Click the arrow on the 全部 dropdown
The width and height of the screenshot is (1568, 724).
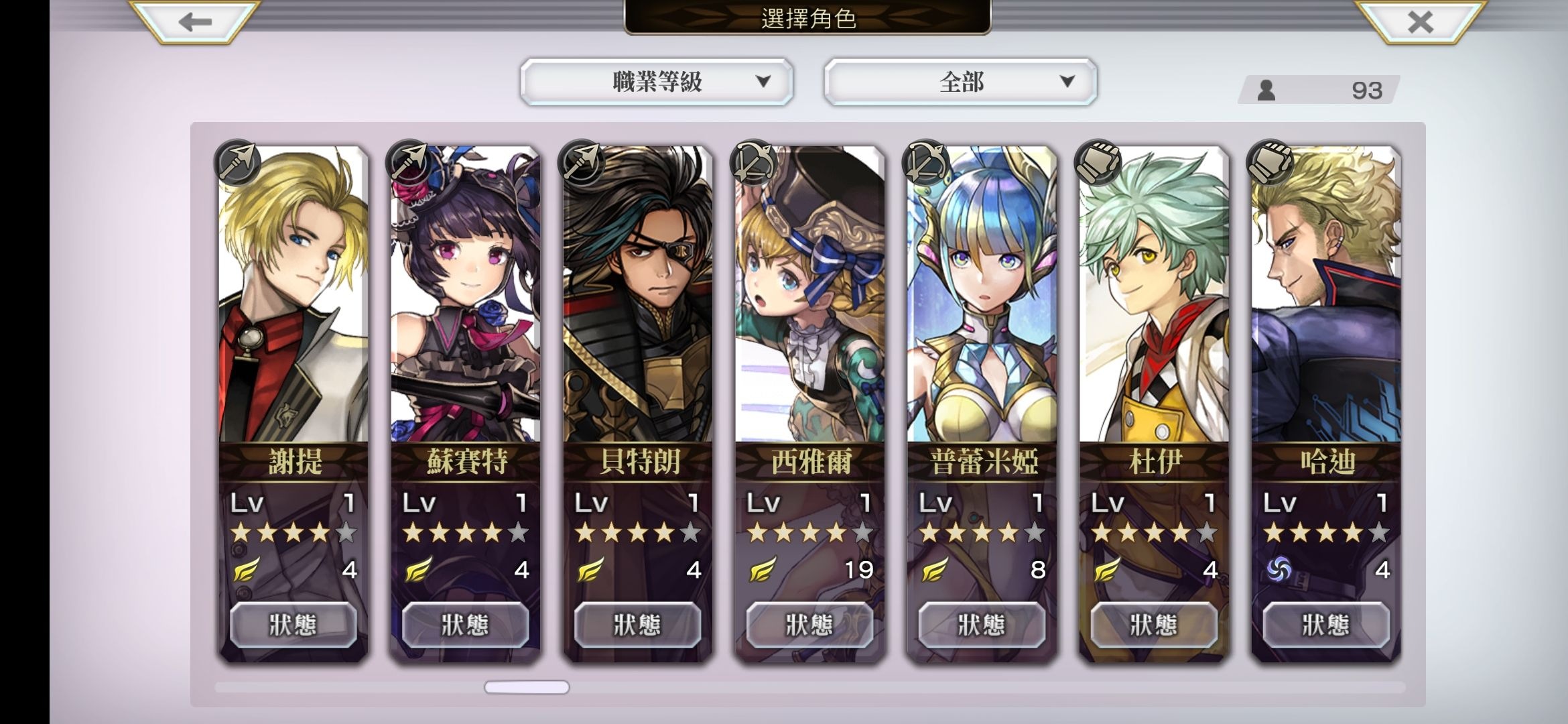[1067, 82]
